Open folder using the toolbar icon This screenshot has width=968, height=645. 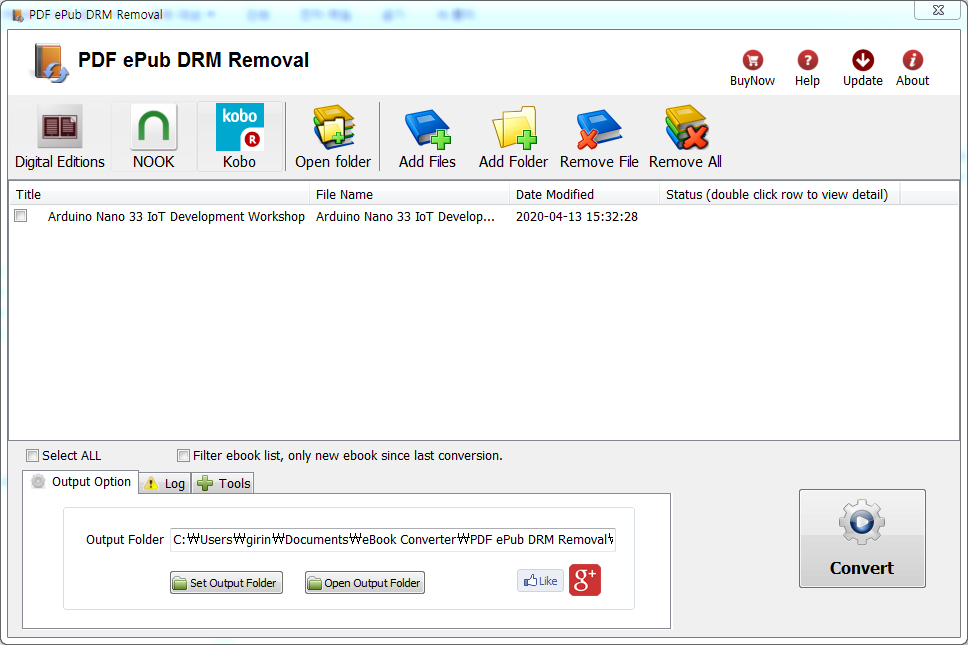pyautogui.click(x=333, y=136)
